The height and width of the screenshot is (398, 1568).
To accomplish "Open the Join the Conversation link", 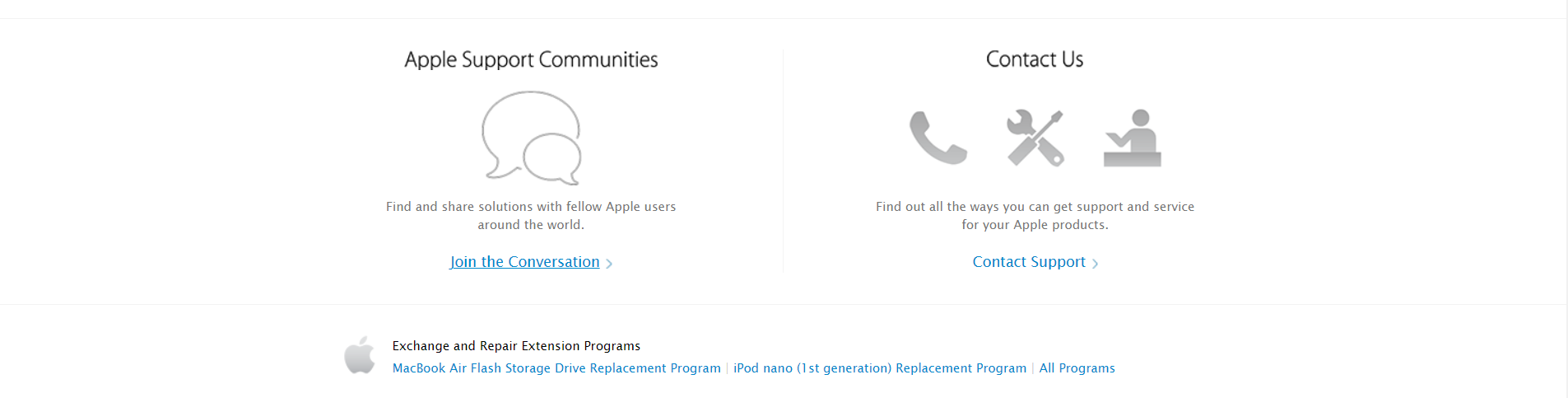I will coord(524,262).
